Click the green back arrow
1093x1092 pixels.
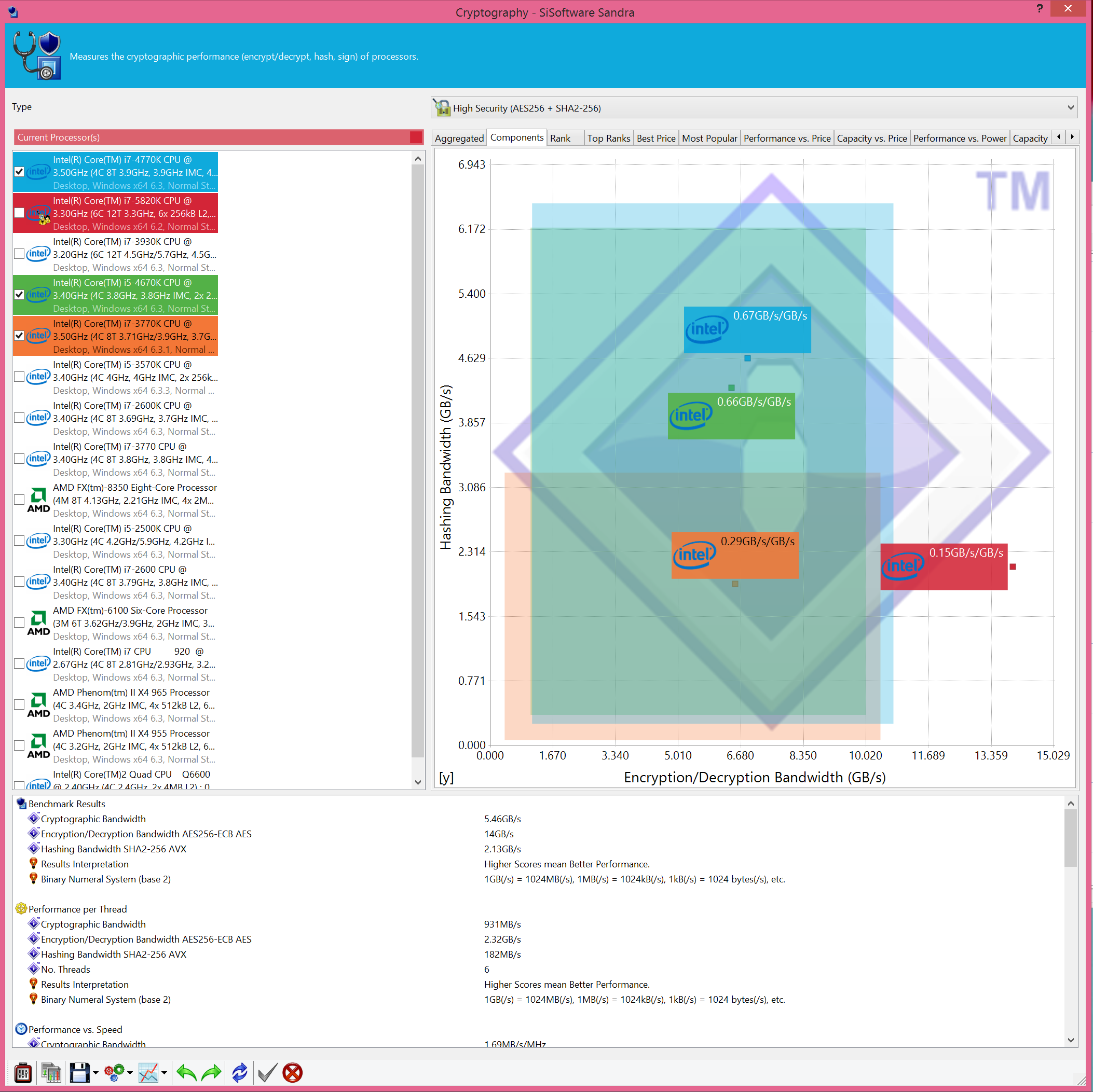coord(186,1073)
